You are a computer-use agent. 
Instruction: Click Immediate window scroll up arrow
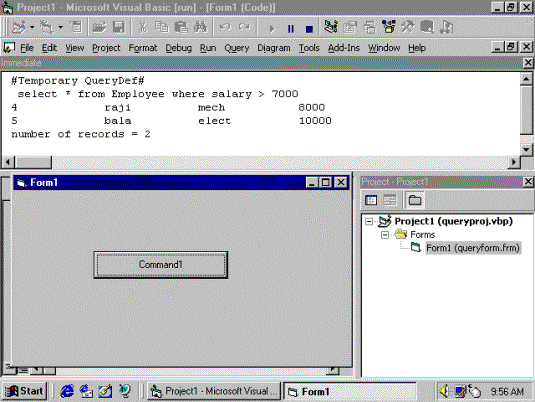coord(526,79)
